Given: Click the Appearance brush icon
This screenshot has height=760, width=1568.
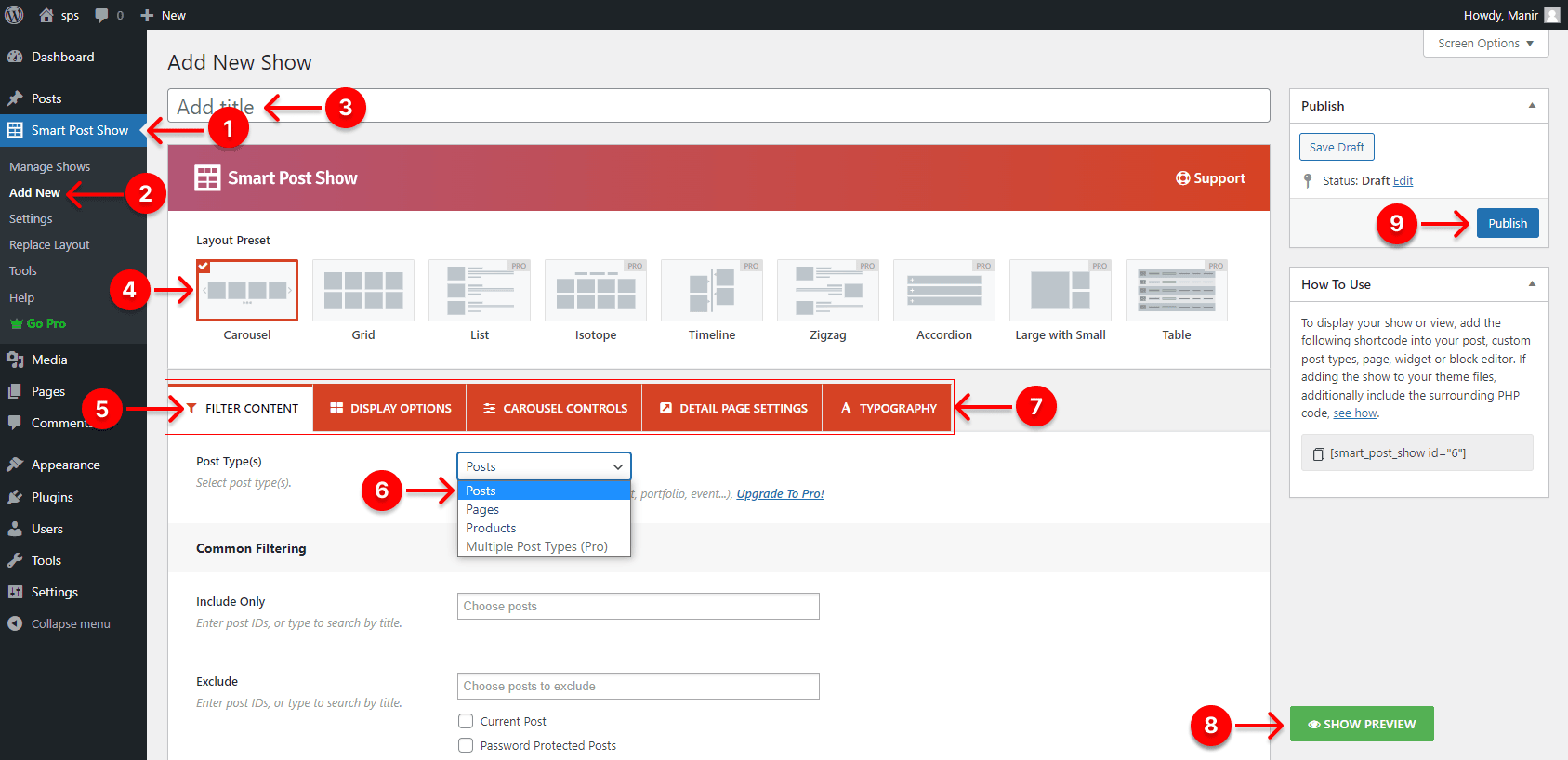Looking at the screenshot, I should click(x=15, y=465).
